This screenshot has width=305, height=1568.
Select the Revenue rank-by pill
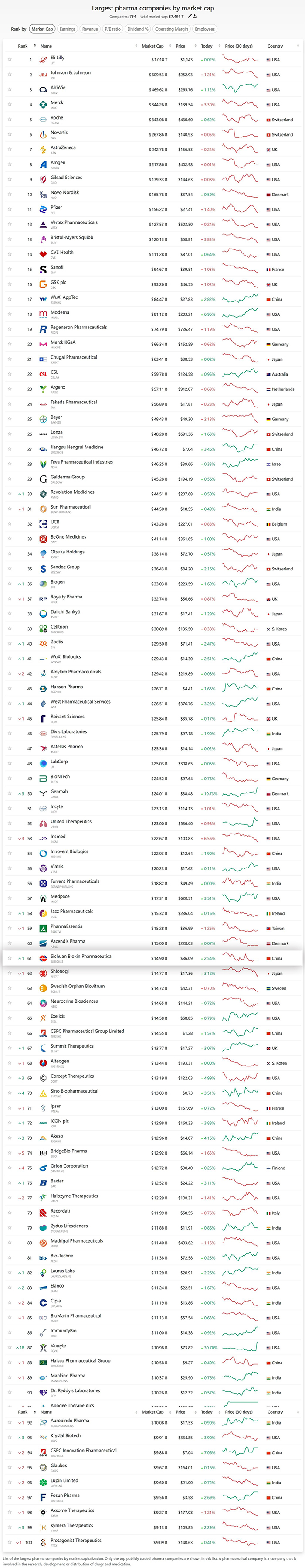point(90,29)
